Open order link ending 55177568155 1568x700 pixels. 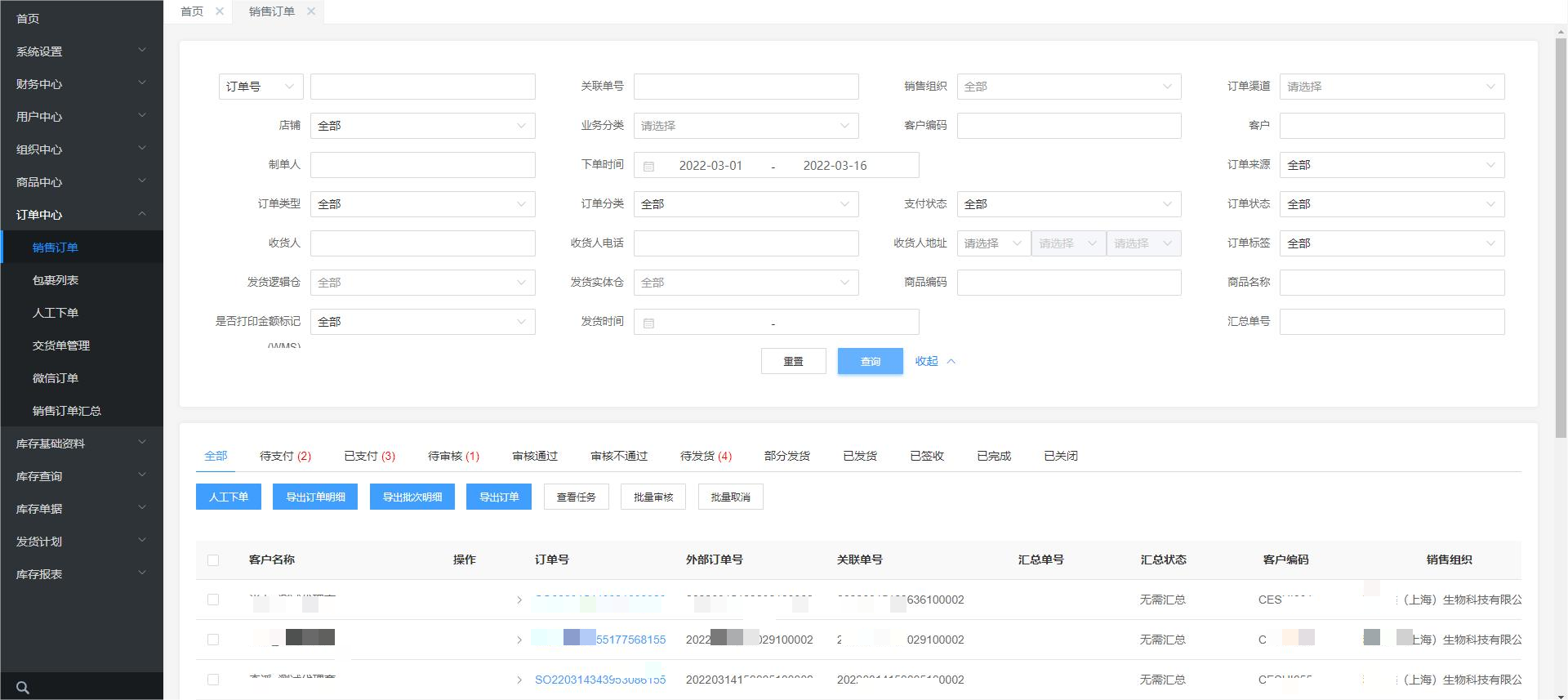599,640
